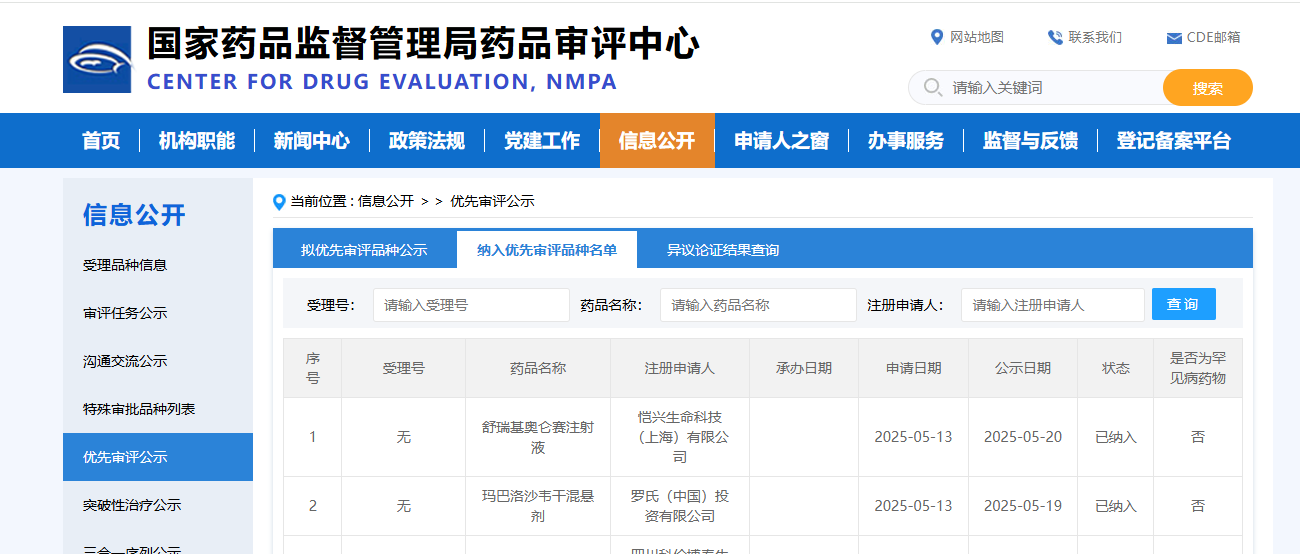Open 登记备案平台 navigation menu
The image size is (1300, 554).
[x=1174, y=141]
